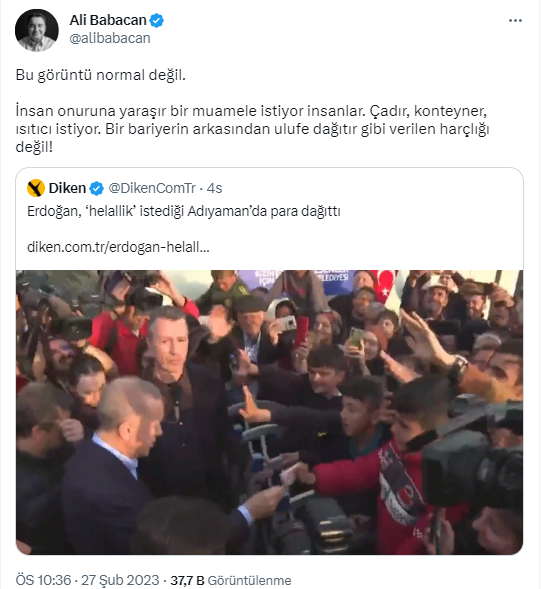Open the @DikenComTr handle

152,188
